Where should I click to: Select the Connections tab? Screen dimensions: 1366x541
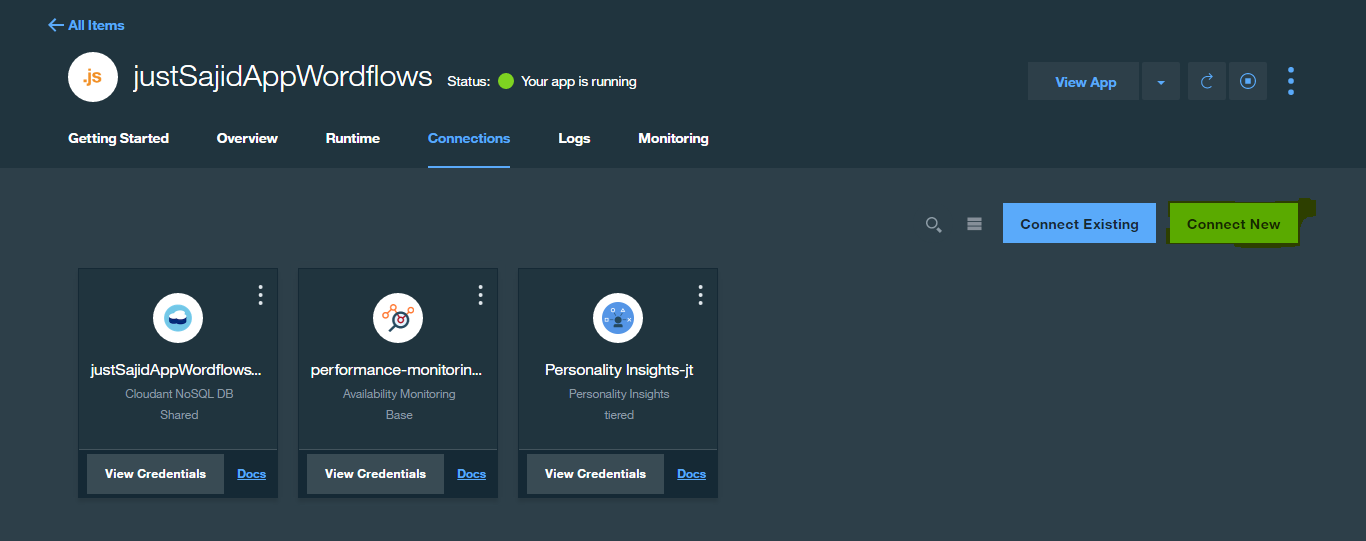pos(469,138)
